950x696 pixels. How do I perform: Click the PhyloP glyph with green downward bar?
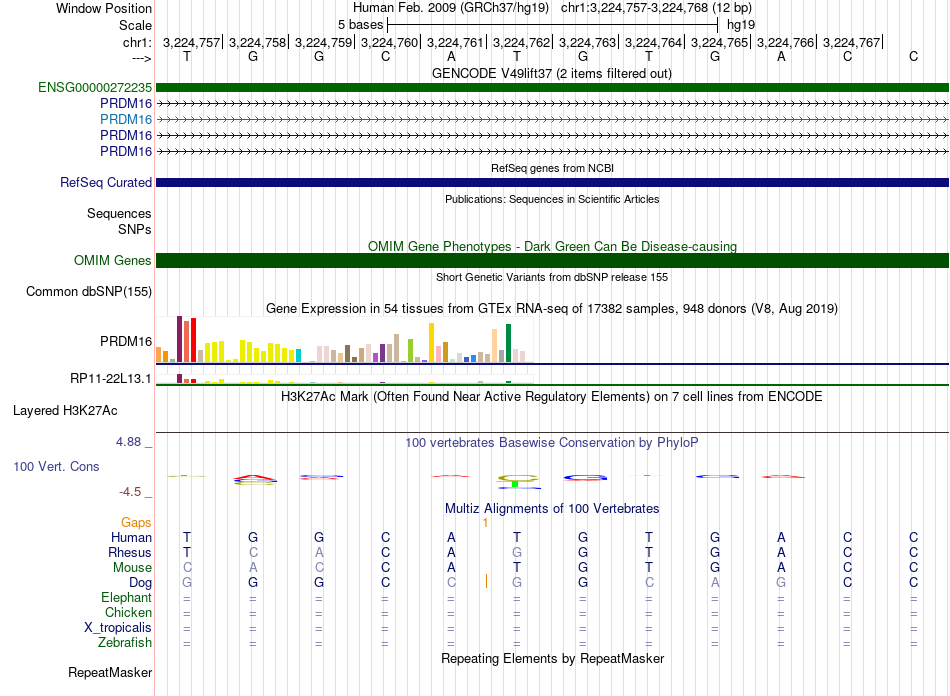pos(517,481)
